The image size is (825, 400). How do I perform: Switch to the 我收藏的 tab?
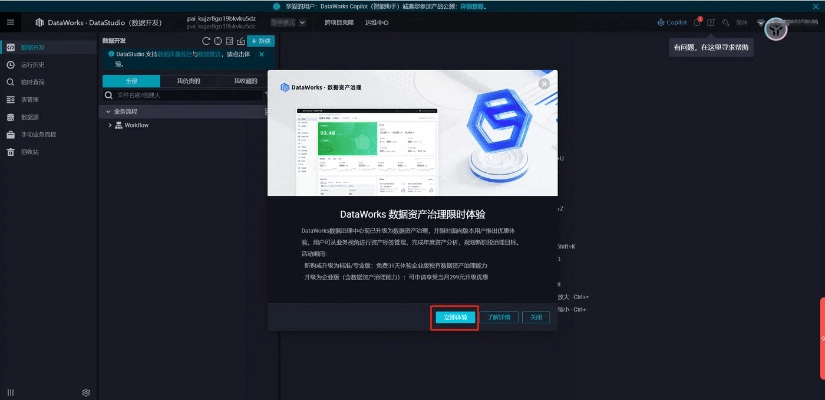tap(246, 81)
